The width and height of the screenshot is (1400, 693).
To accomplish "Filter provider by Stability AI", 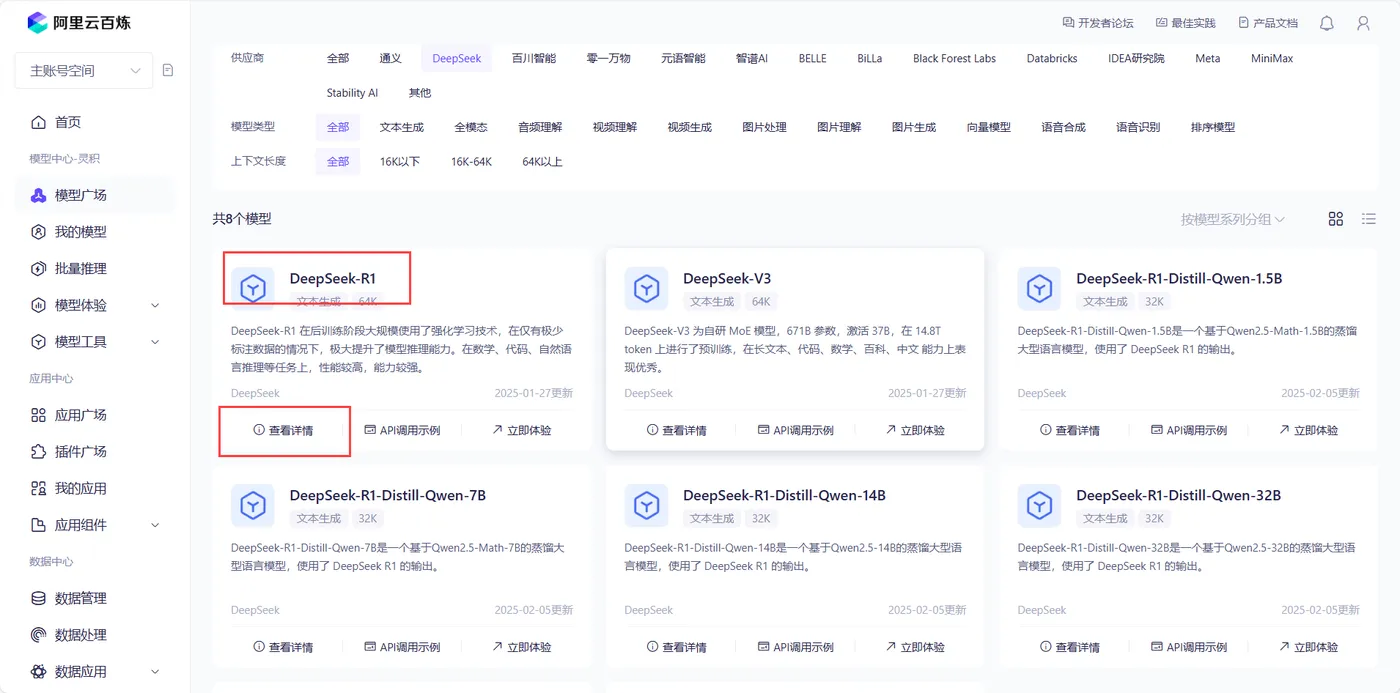I will pyautogui.click(x=352, y=93).
